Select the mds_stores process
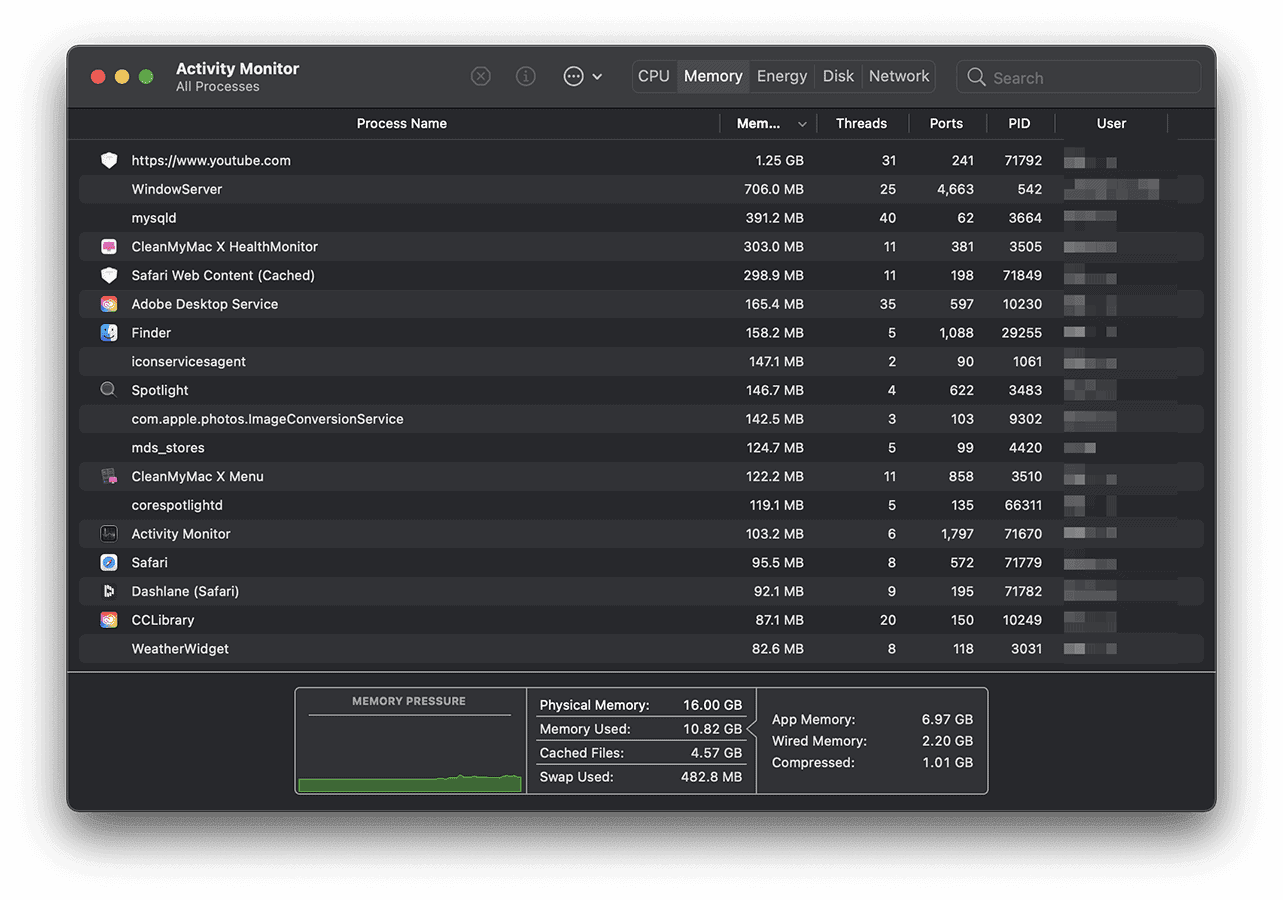Viewport: 1283px width, 900px height. [640, 448]
